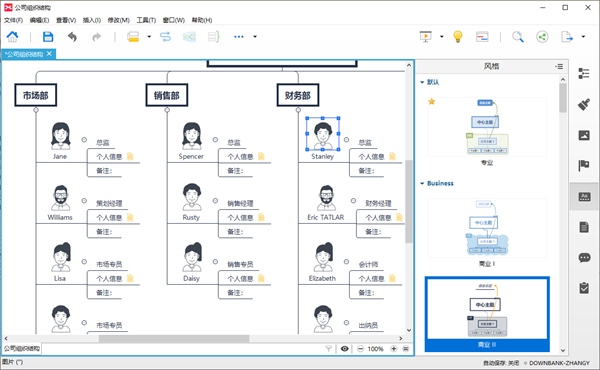Start presentation mode with the slideshow icon
This screenshot has width=600, height=370.
click(426, 37)
